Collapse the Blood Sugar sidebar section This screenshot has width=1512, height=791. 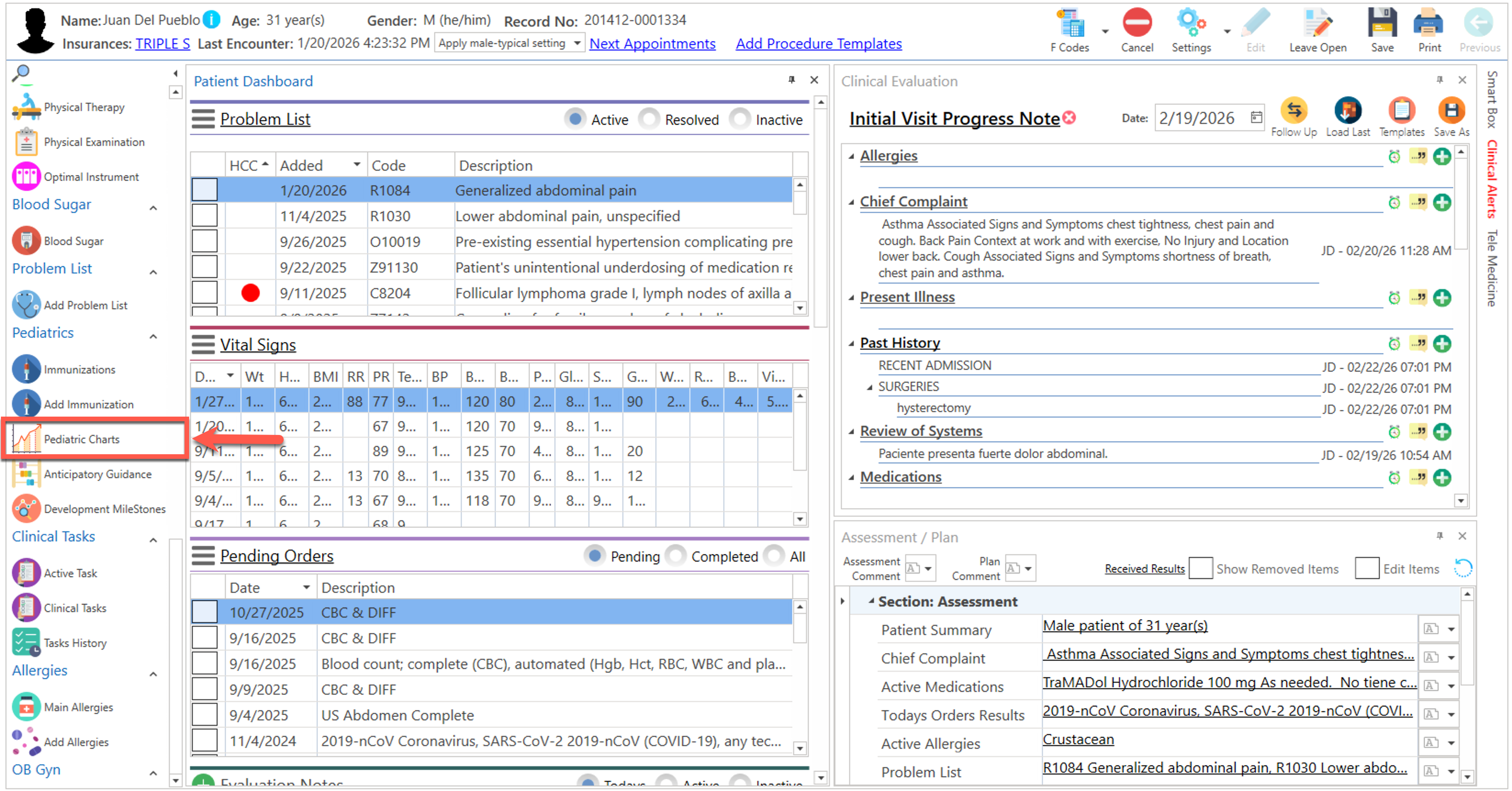[x=153, y=207]
